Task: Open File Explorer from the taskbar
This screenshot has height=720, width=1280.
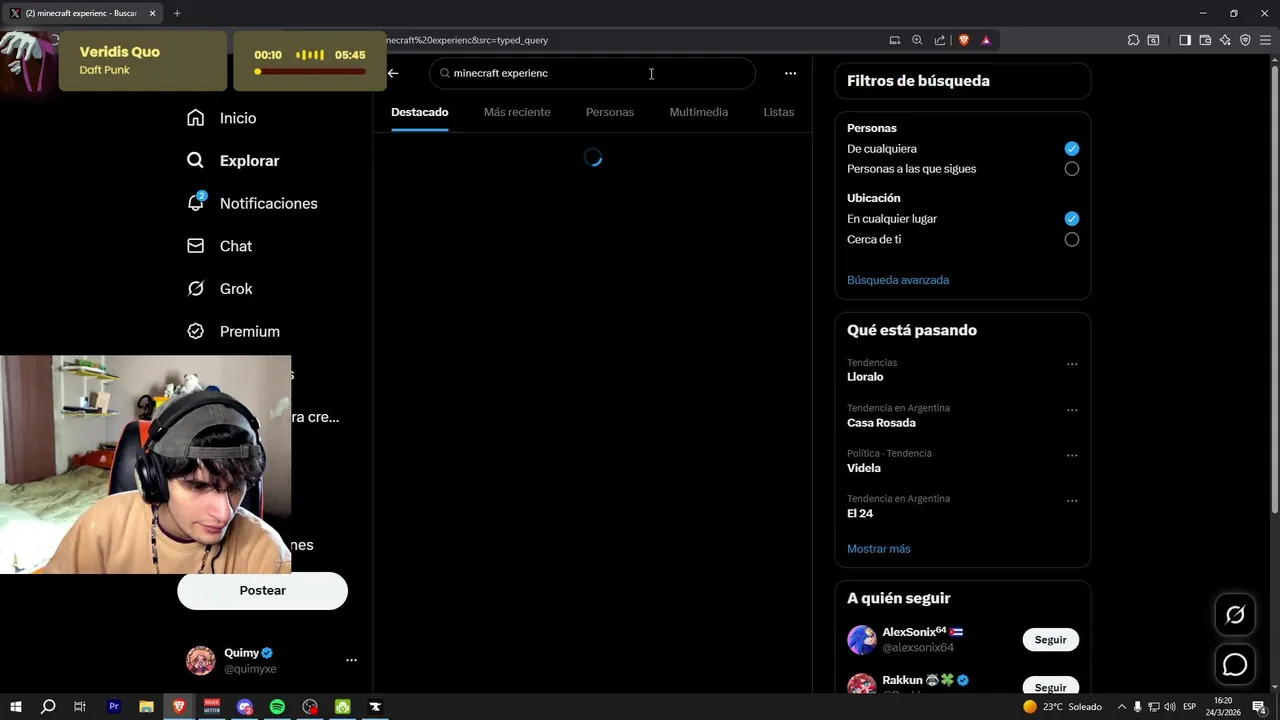Action: point(146,707)
